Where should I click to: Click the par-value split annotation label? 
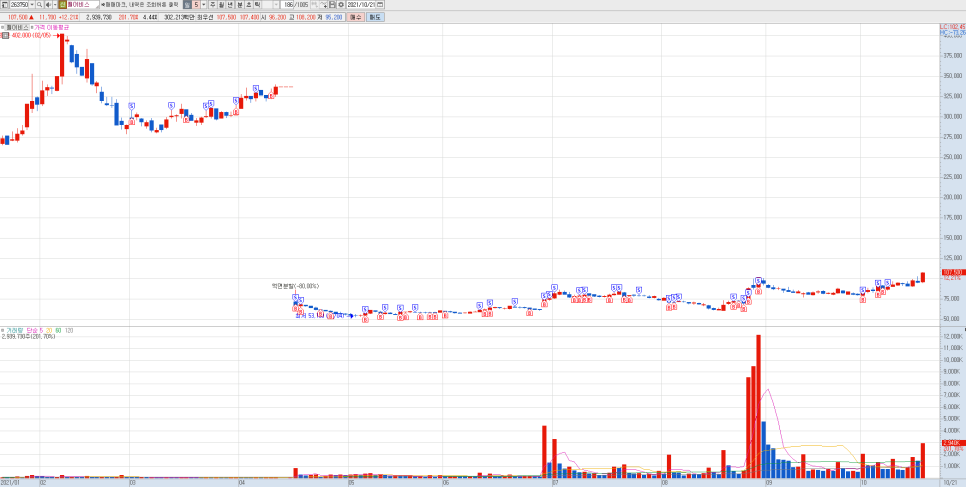tap(297, 285)
